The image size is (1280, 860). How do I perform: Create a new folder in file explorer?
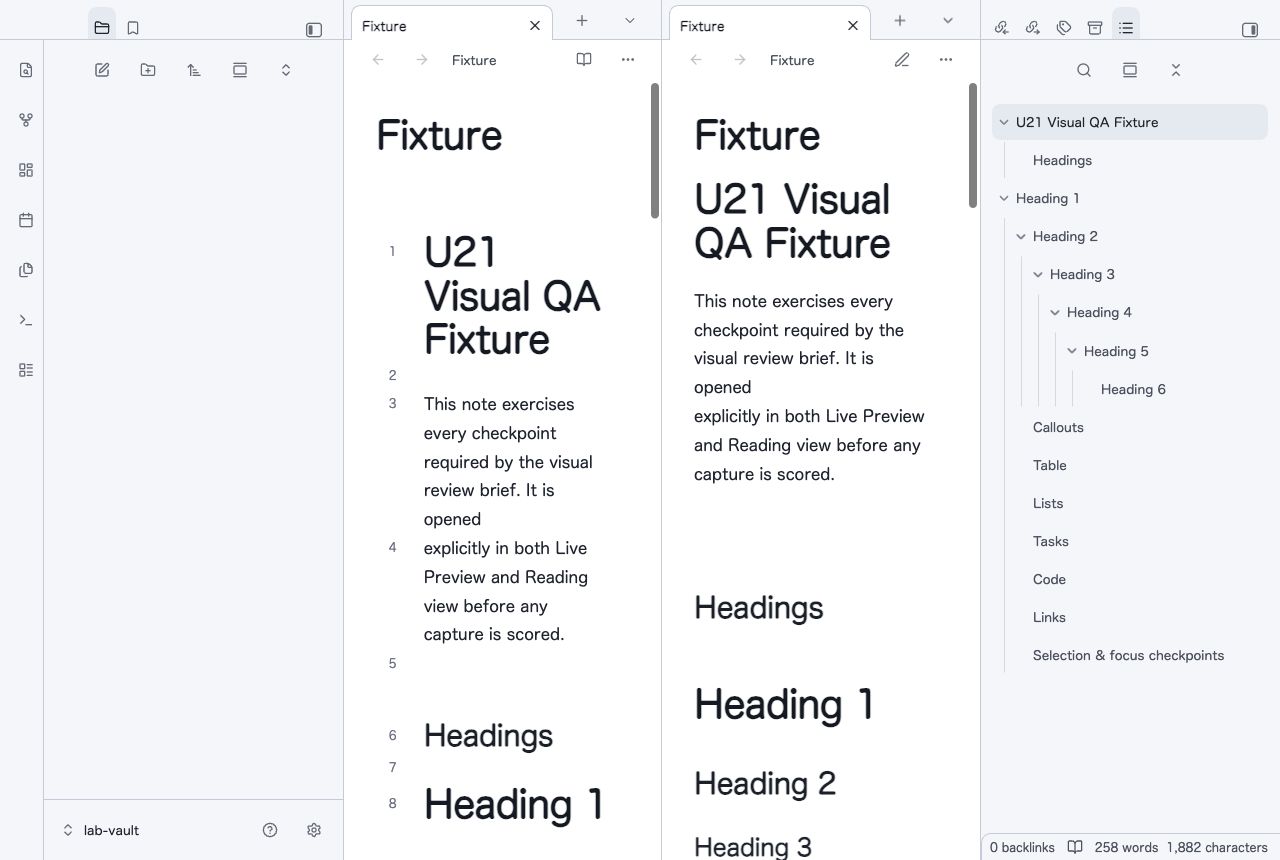[x=148, y=70]
